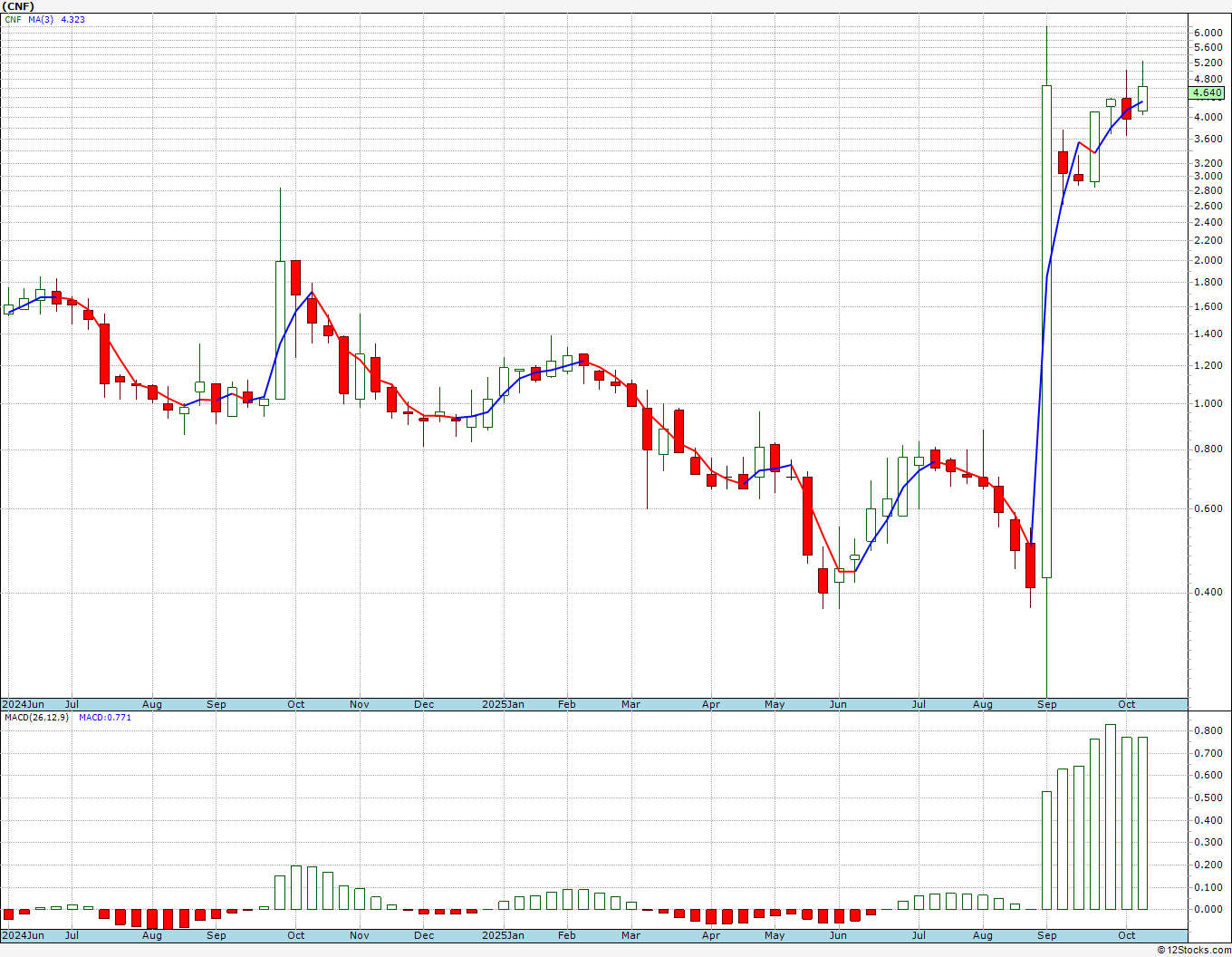
Task: Click the 0.100 label on MACD axis
Action: tap(1208, 886)
